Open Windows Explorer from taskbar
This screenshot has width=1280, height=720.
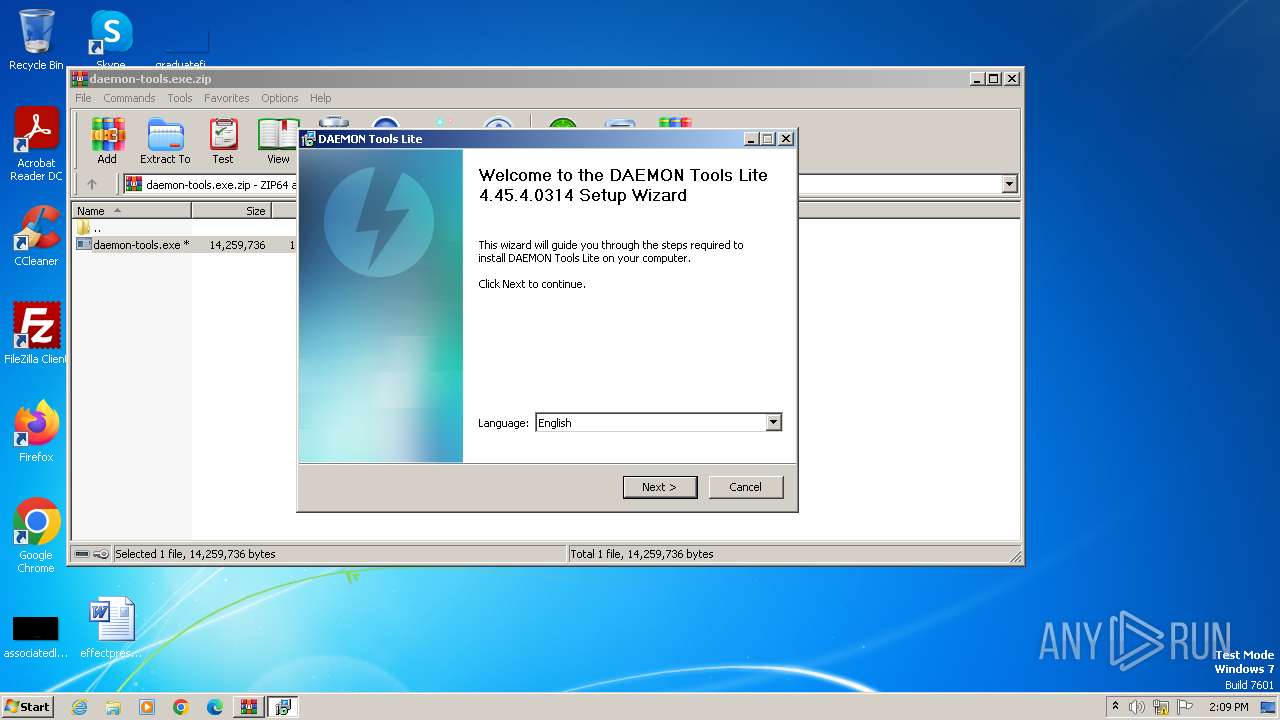click(x=113, y=707)
